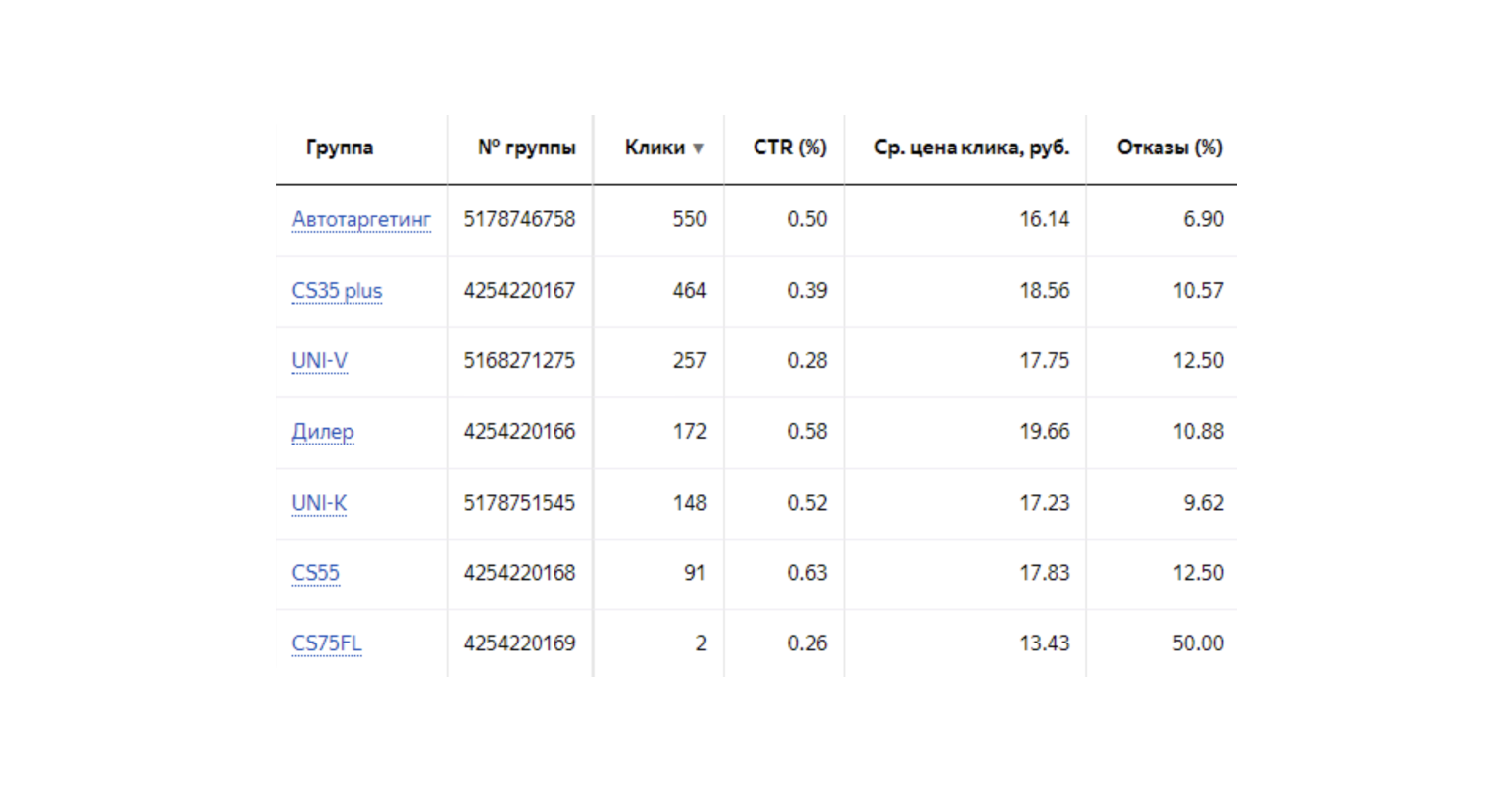Sort by the Группа column header

[x=339, y=148]
